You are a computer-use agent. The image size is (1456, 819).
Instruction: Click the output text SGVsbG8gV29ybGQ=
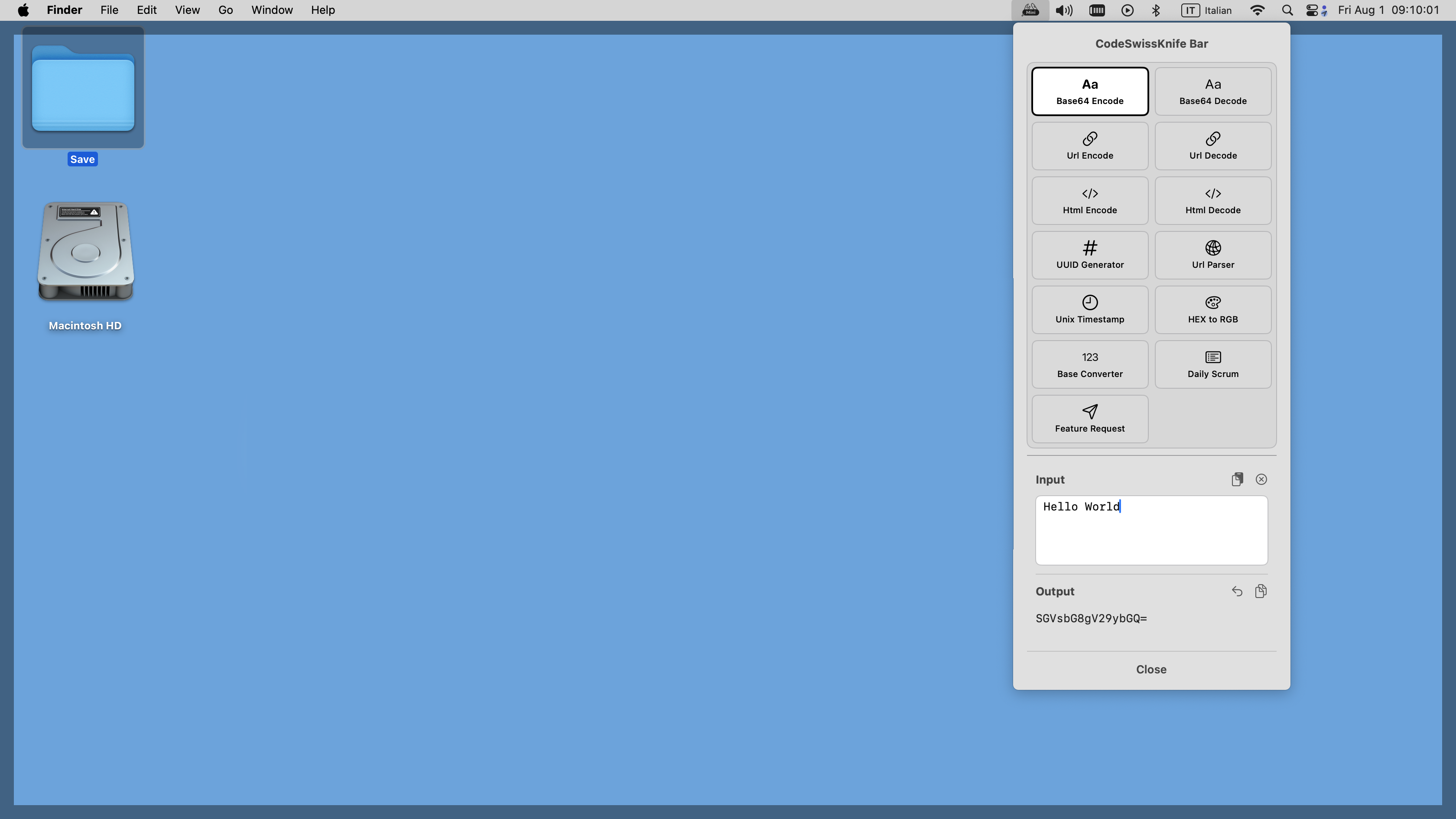pyautogui.click(x=1091, y=618)
